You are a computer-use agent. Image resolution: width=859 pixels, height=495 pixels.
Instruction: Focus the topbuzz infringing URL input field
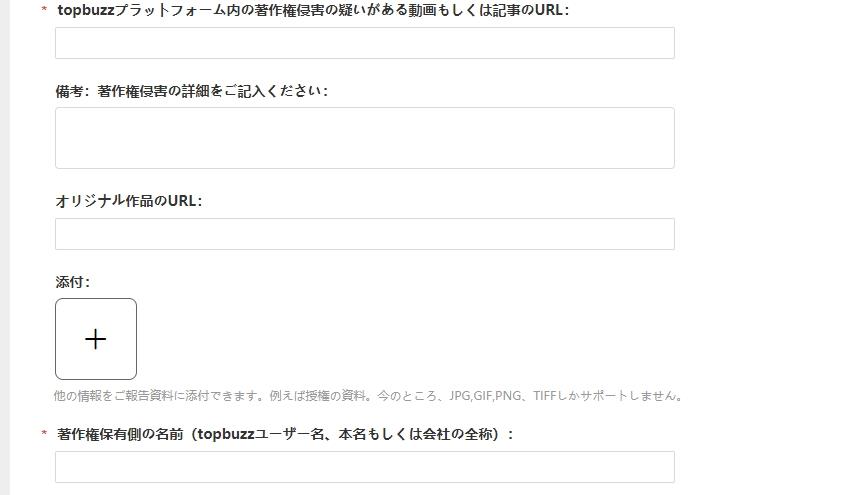click(365, 43)
